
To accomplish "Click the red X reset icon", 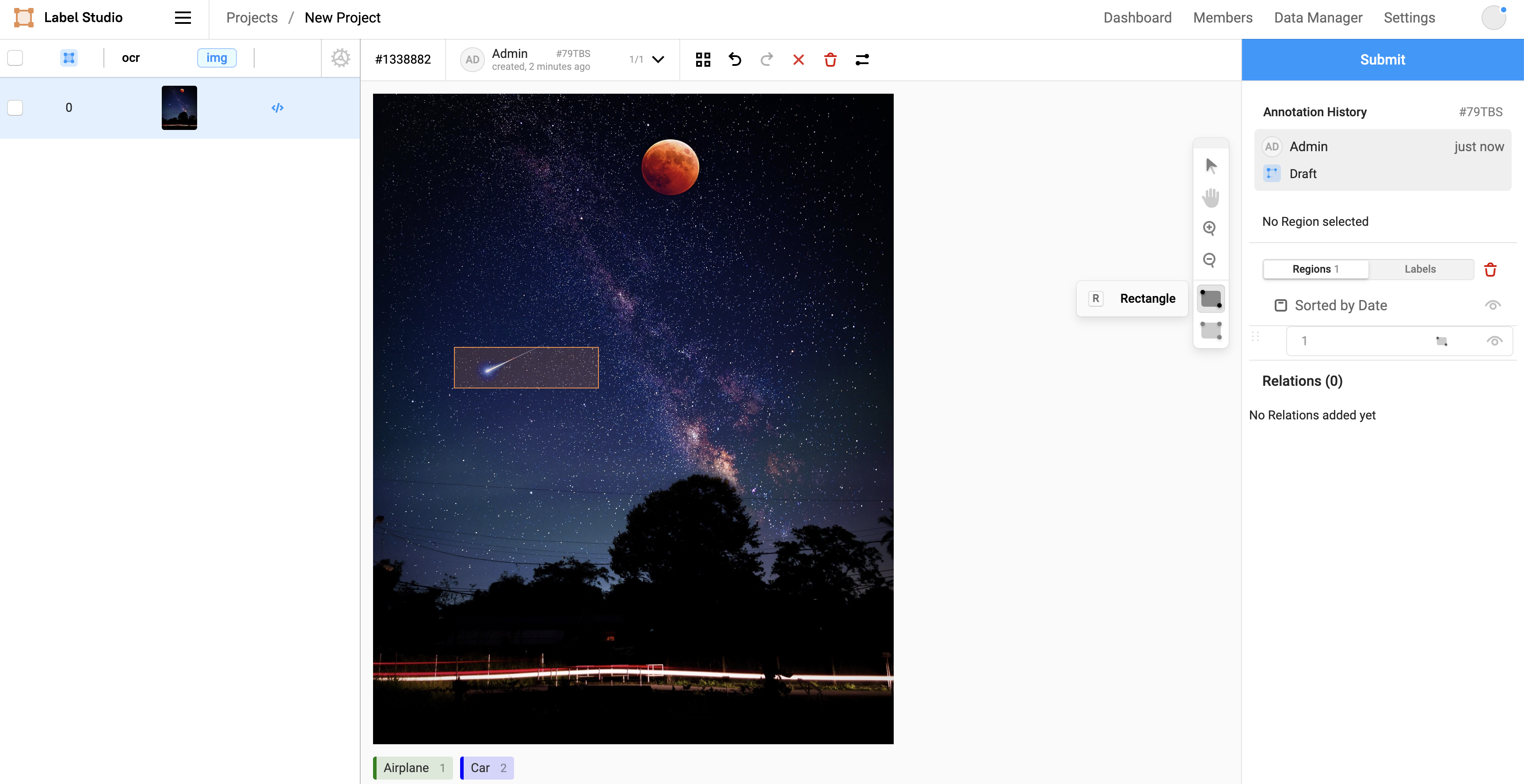I will (x=798, y=60).
